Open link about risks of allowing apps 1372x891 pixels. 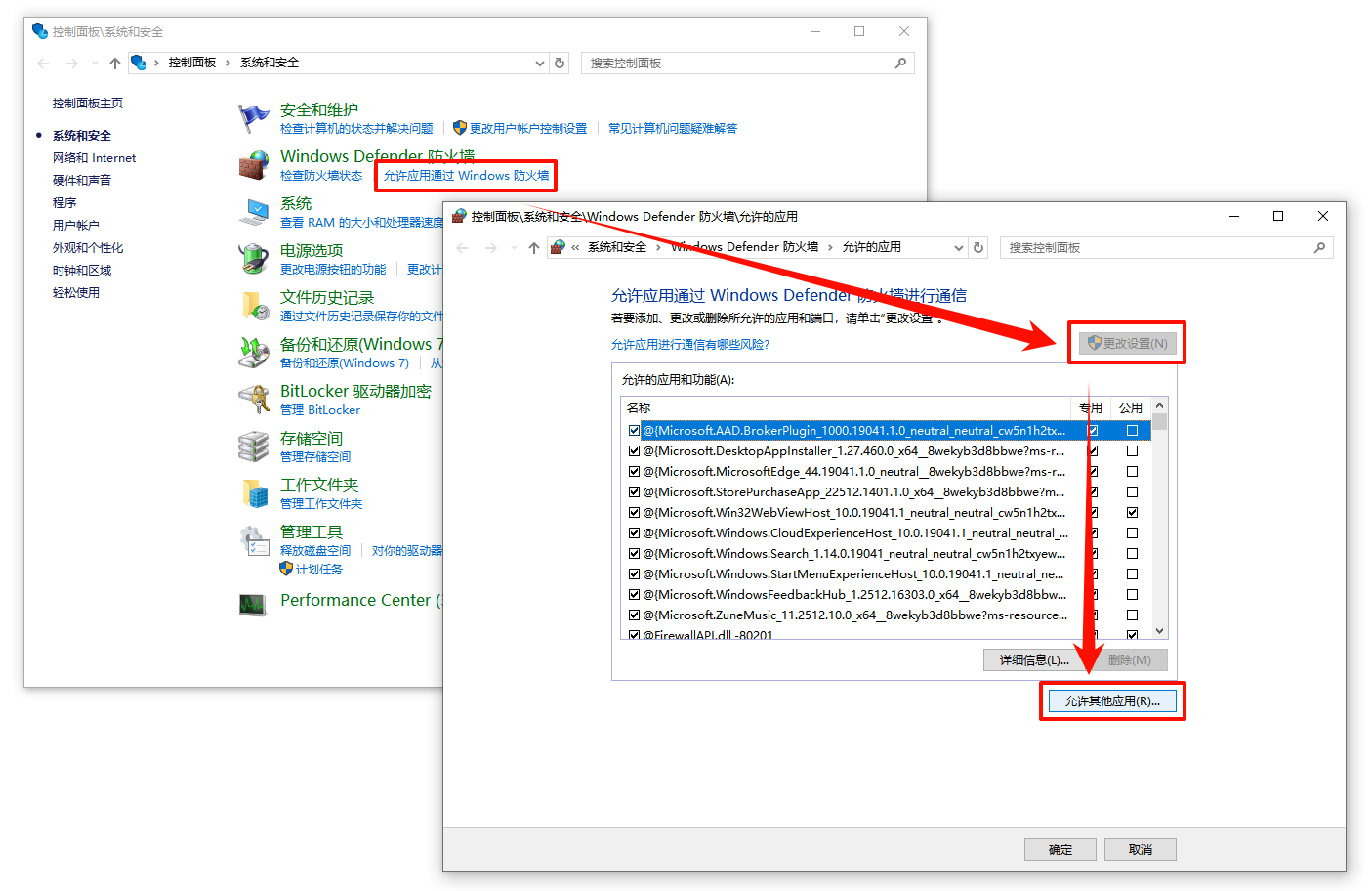690,345
